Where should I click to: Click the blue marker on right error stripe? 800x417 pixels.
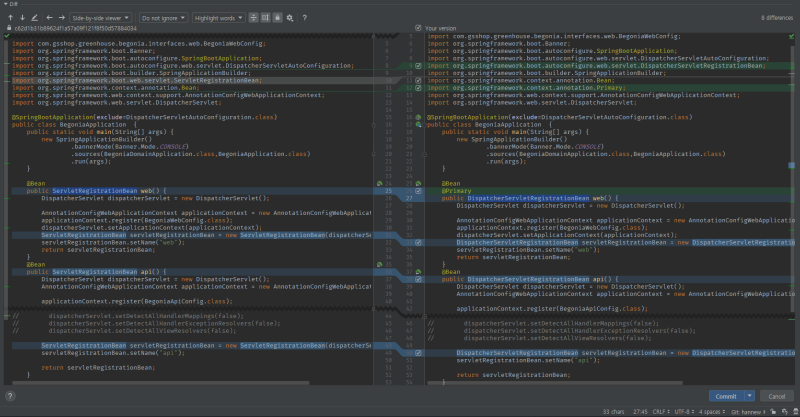[792, 165]
